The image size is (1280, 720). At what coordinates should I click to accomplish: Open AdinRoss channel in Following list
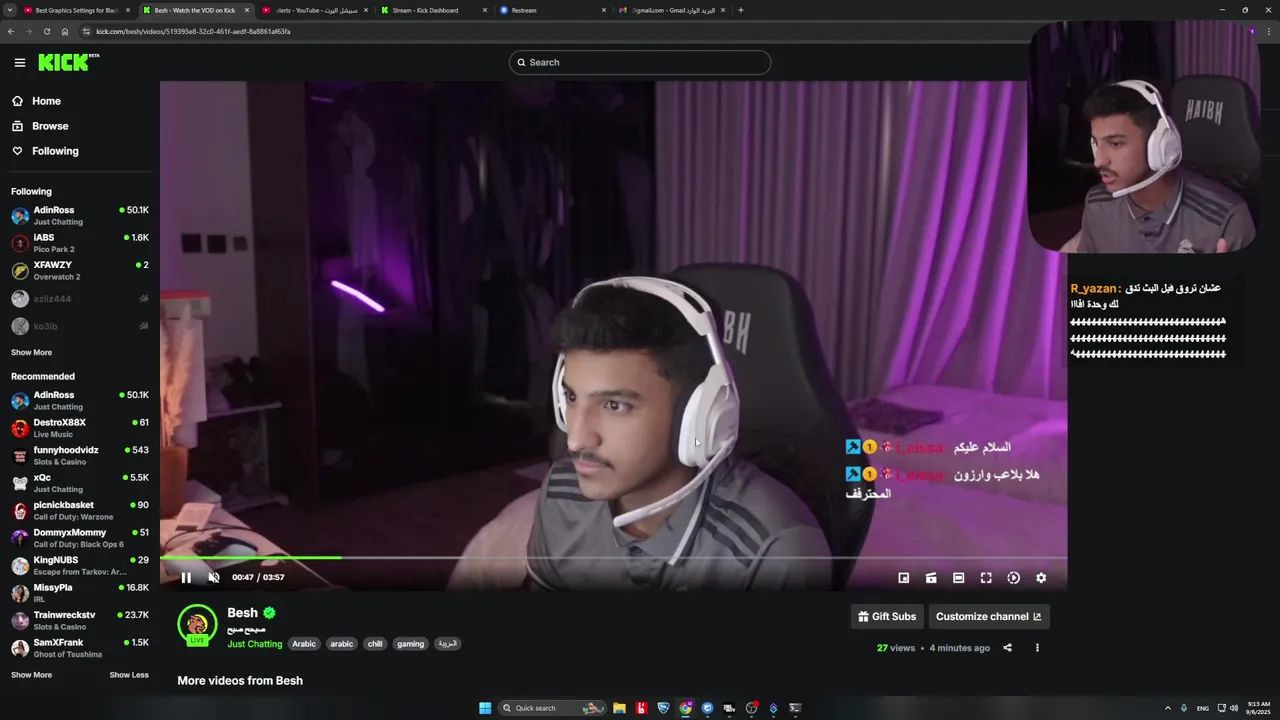(x=80, y=216)
